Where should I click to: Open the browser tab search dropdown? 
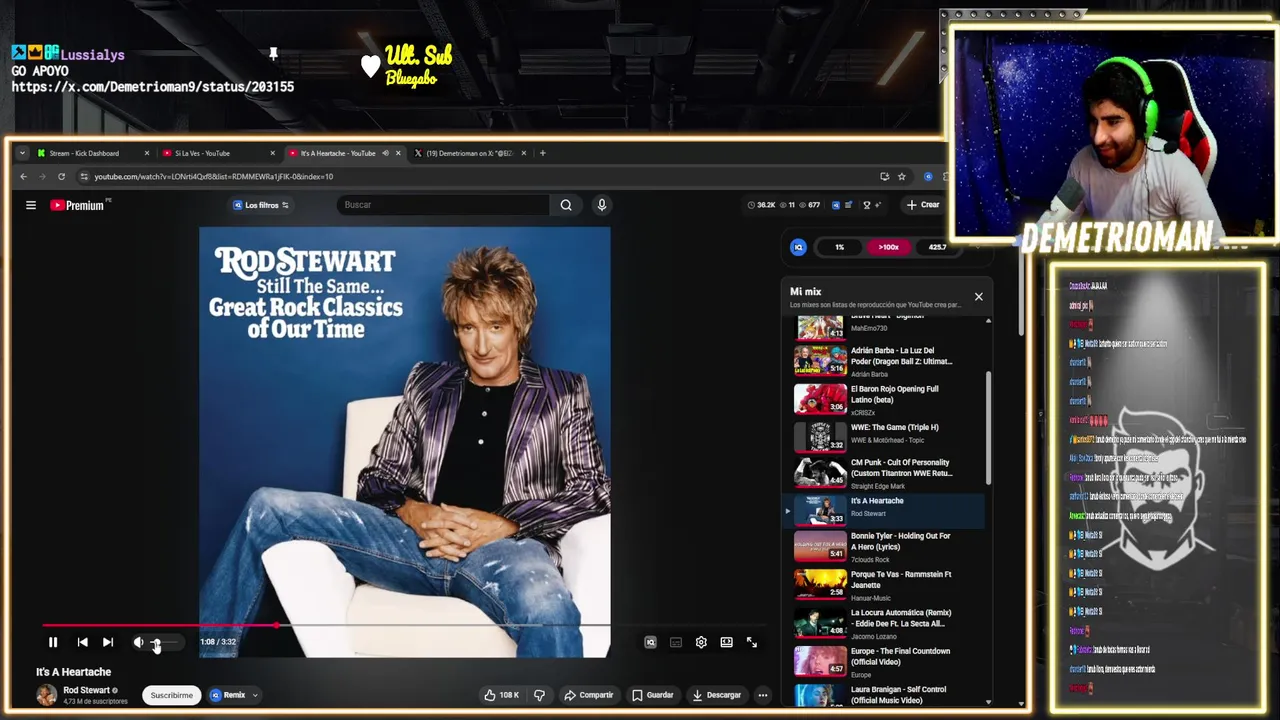(22, 153)
